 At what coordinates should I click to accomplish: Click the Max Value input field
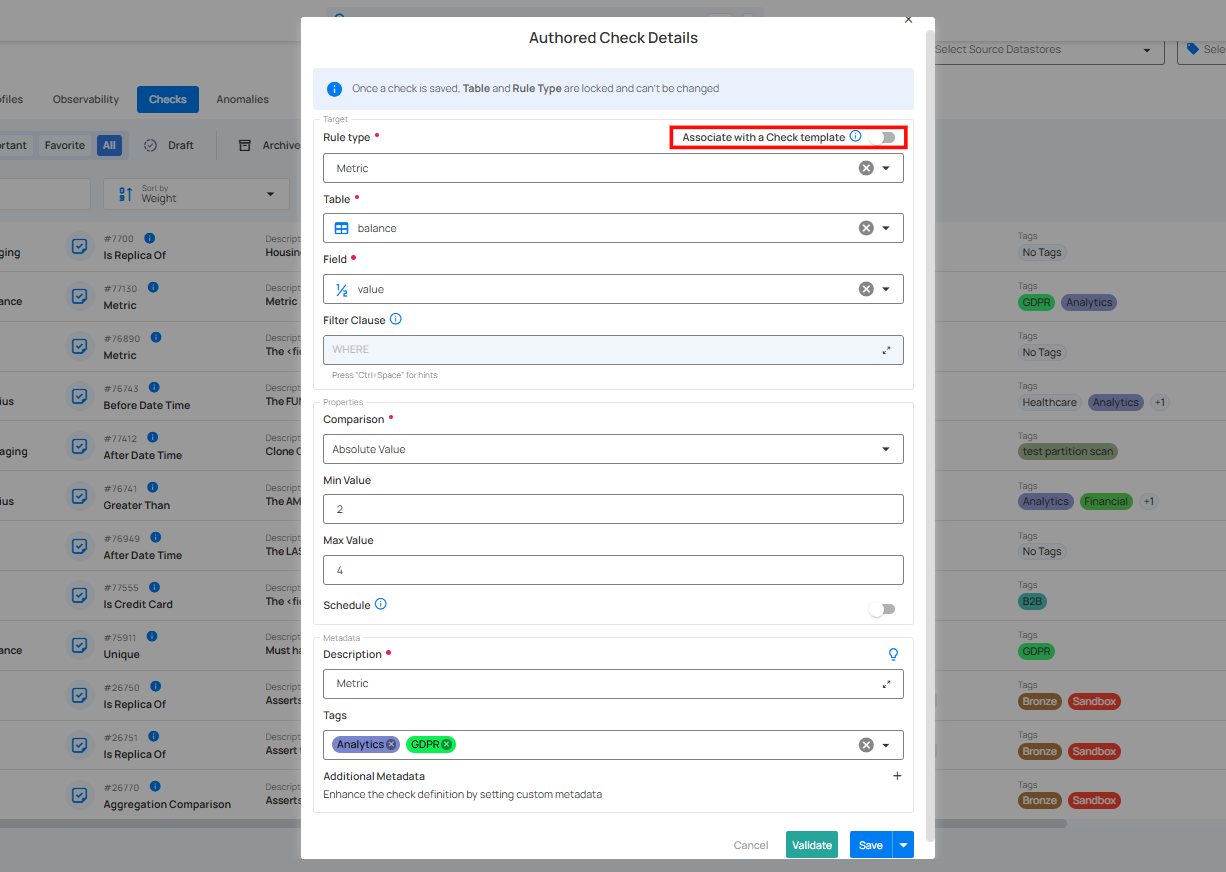(613, 570)
